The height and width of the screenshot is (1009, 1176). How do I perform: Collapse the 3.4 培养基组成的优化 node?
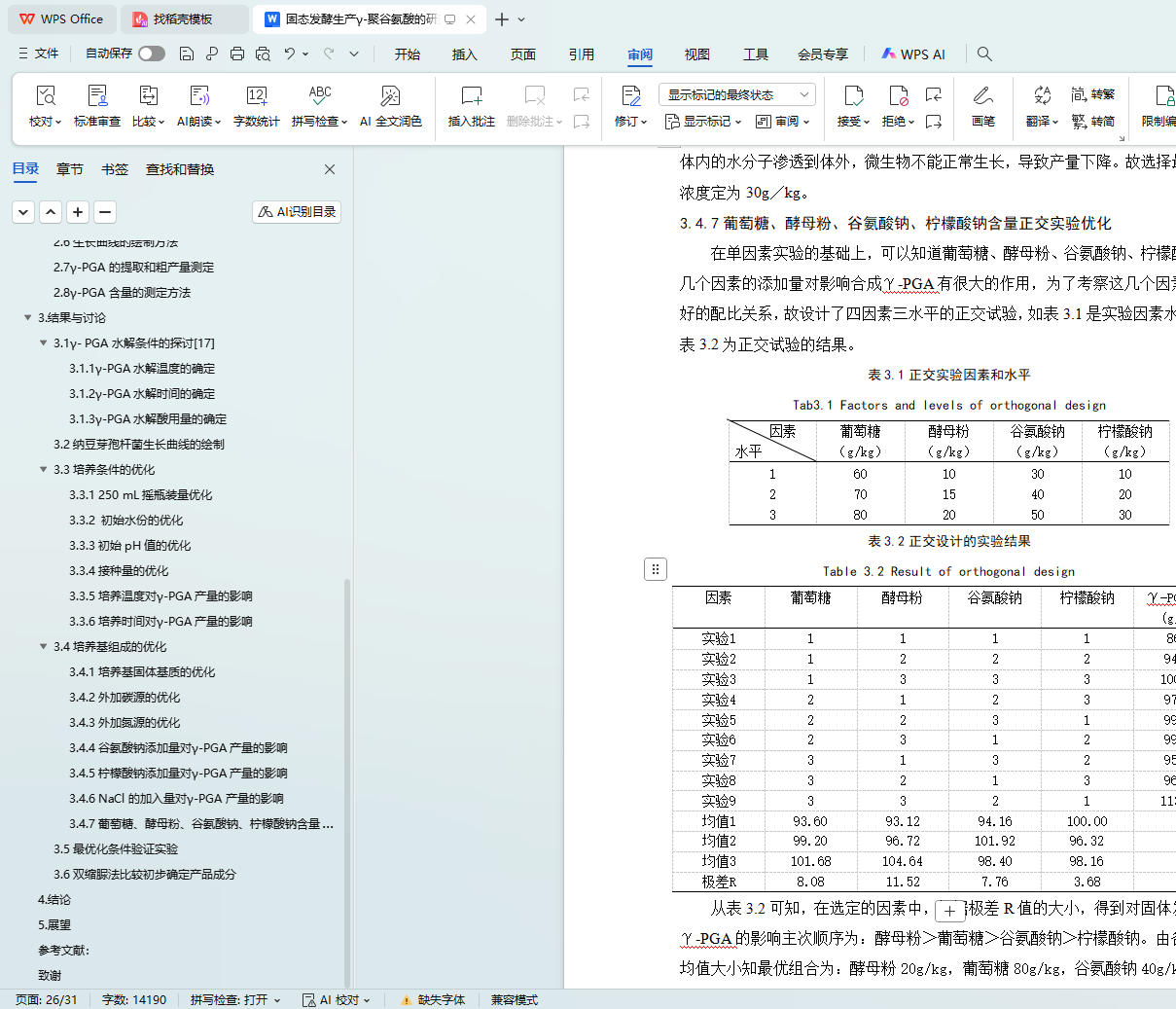click(43, 646)
